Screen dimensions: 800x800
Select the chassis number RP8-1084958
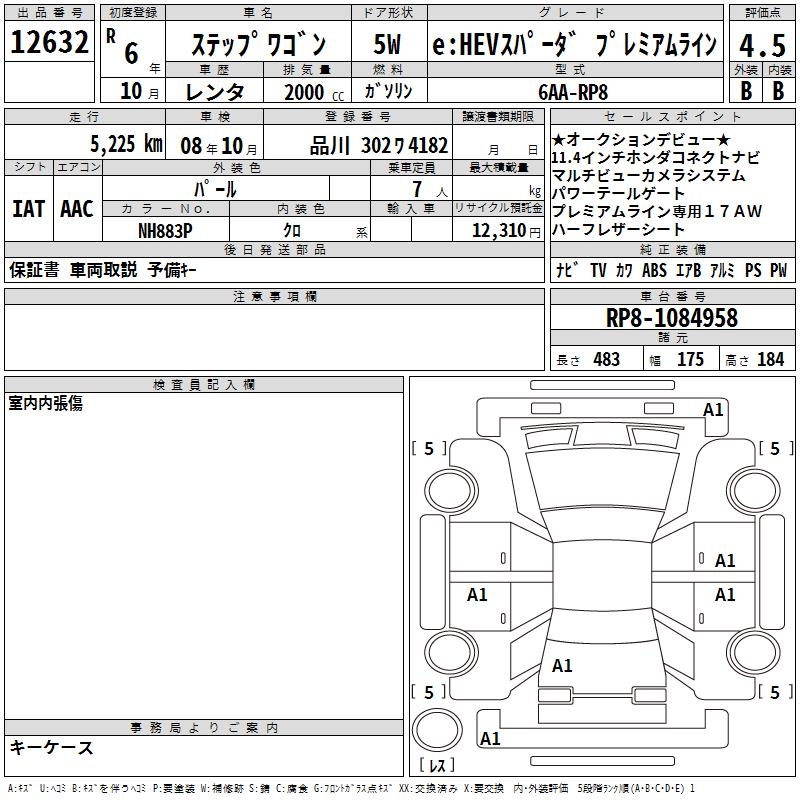pos(672,318)
